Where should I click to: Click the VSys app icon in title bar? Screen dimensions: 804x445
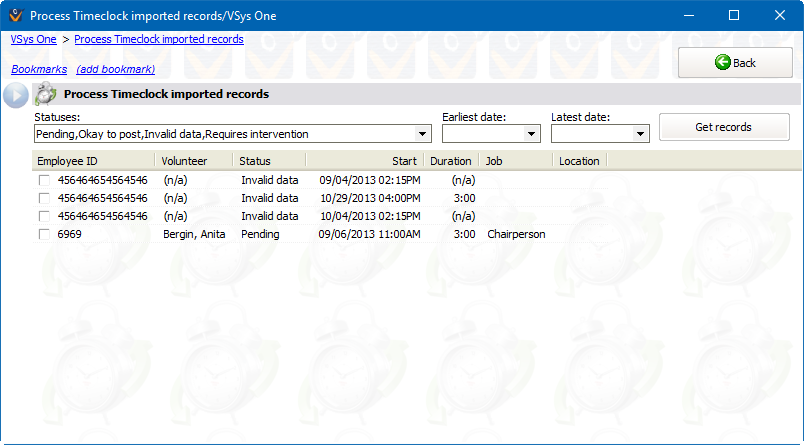pyautogui.click(x=15, y=16)
